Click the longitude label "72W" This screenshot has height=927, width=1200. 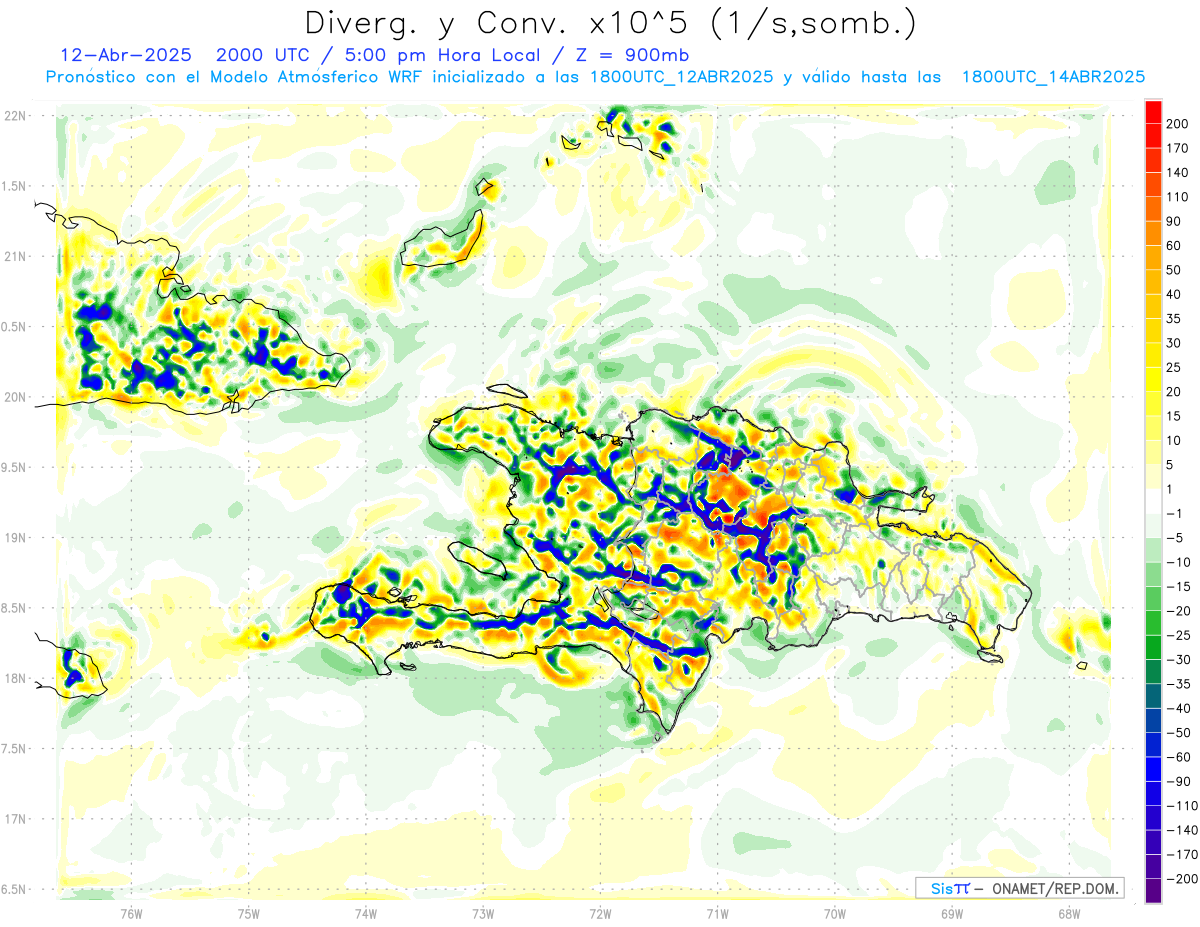(600, 914)
